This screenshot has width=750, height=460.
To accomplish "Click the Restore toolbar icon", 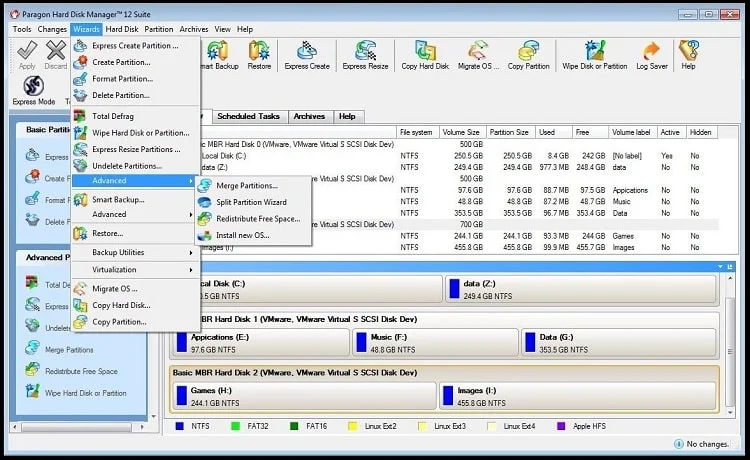I will point(259,51).
